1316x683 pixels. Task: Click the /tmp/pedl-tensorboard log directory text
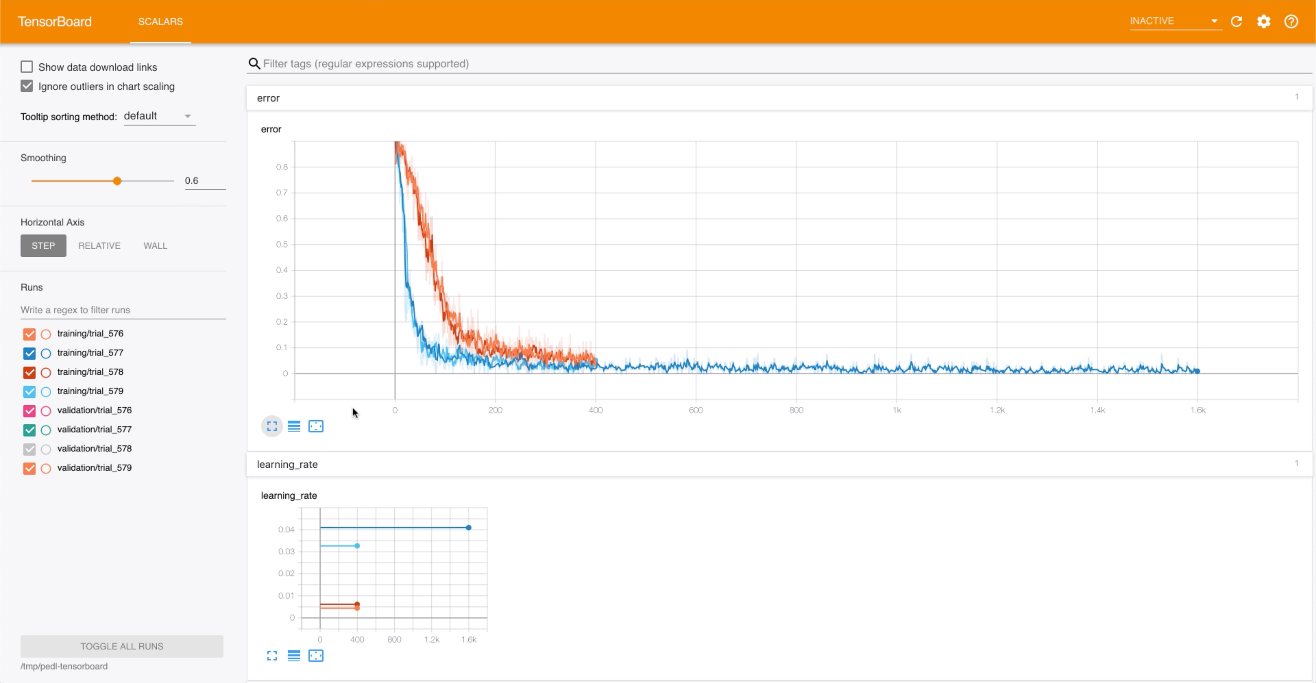click(x=64, y=666)
